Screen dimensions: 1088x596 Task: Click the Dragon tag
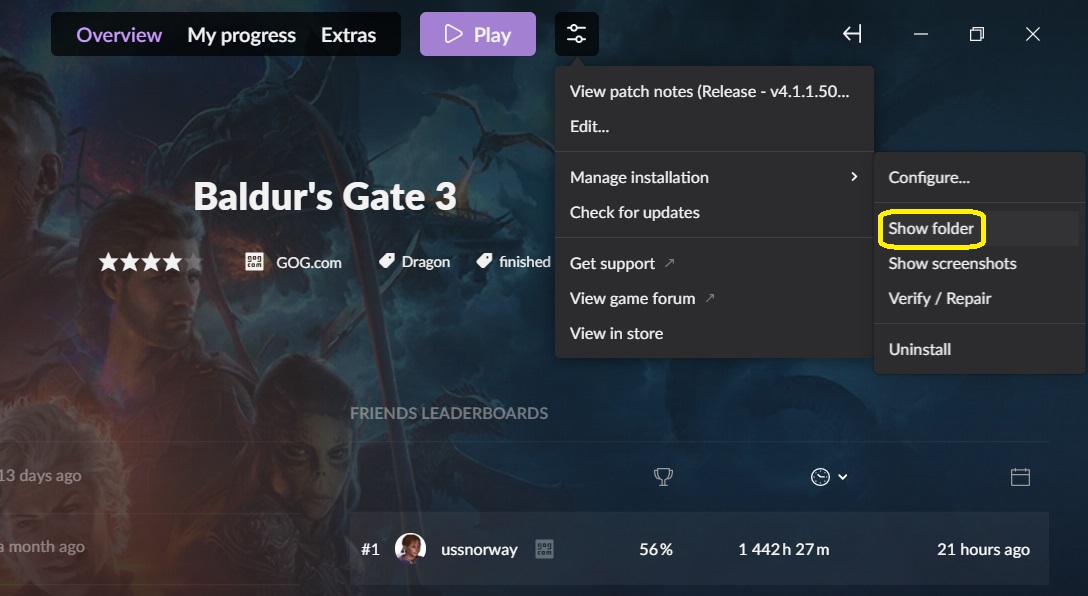coord(415,262)
